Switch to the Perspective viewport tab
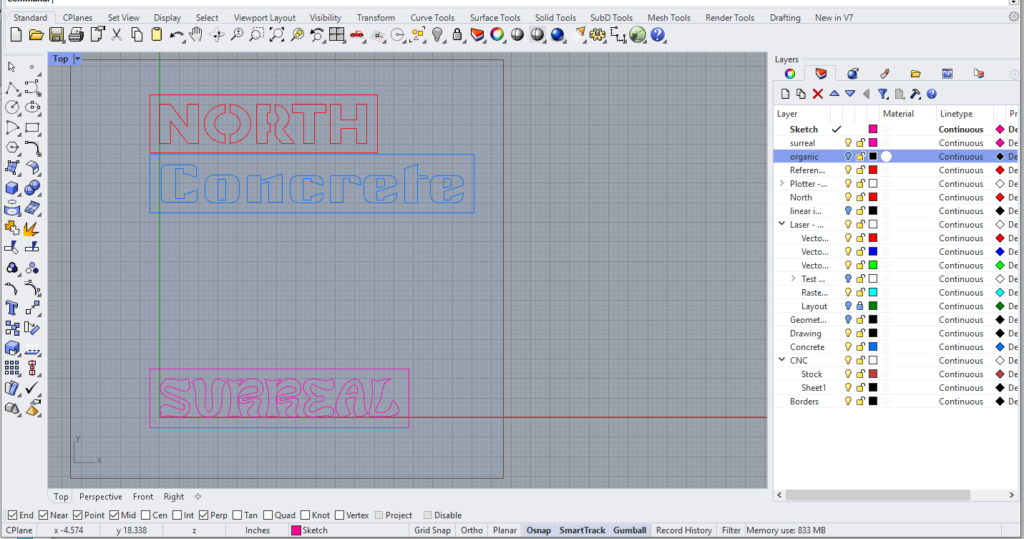 point(101,497)
